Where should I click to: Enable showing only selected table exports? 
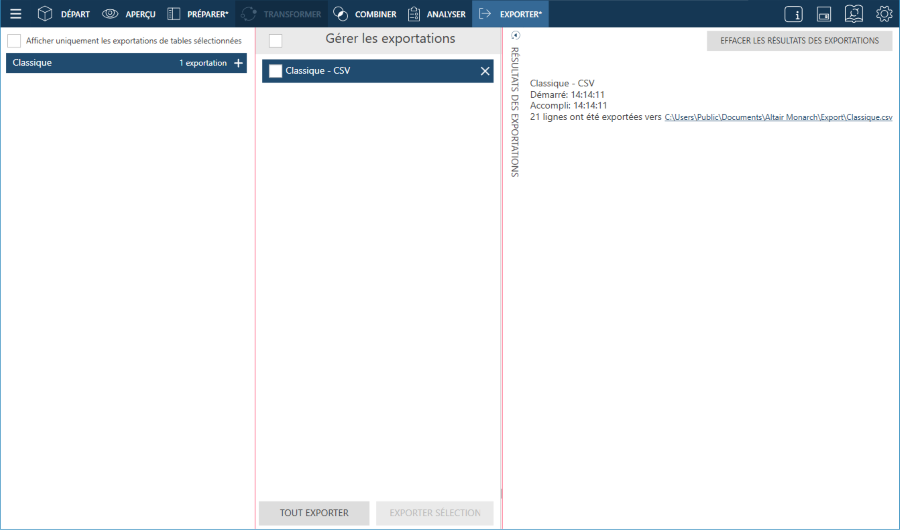[x=14, y=41]
